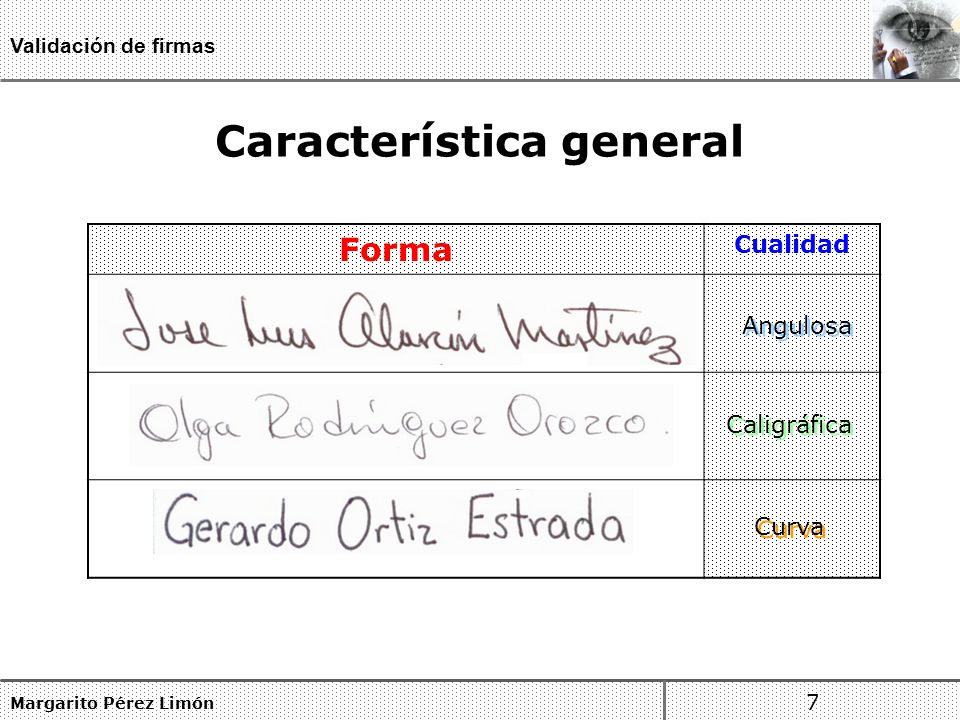Screen dimensions: 960x720
Task: Click the word 'Estrada' in third signature
Action: coord(547,518)
